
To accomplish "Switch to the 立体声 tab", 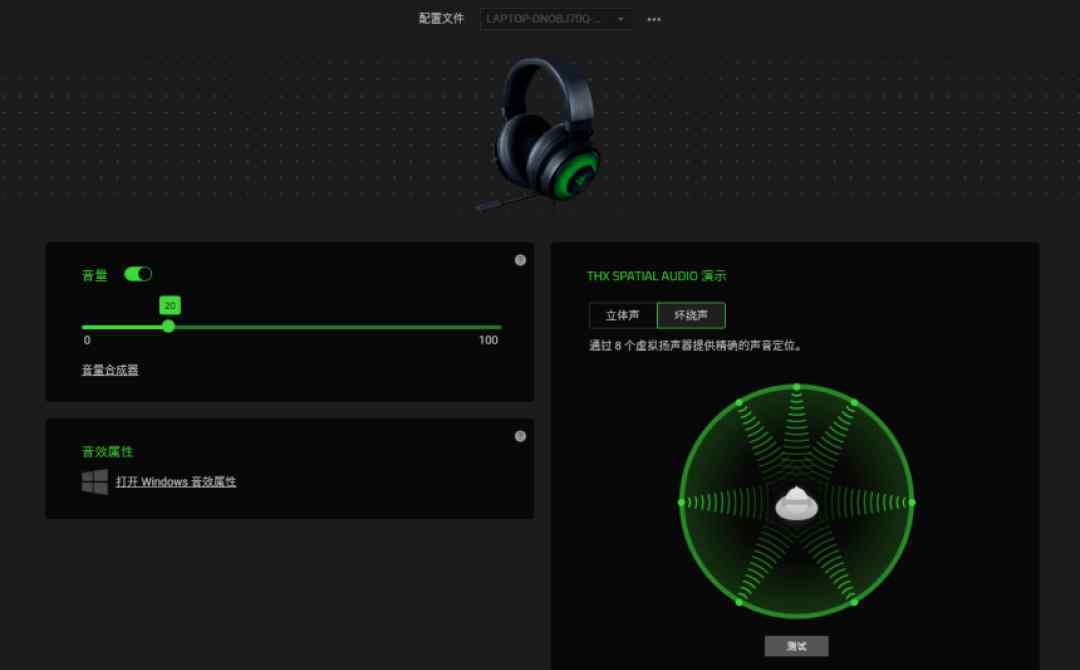I will click(x=623, y=315).
